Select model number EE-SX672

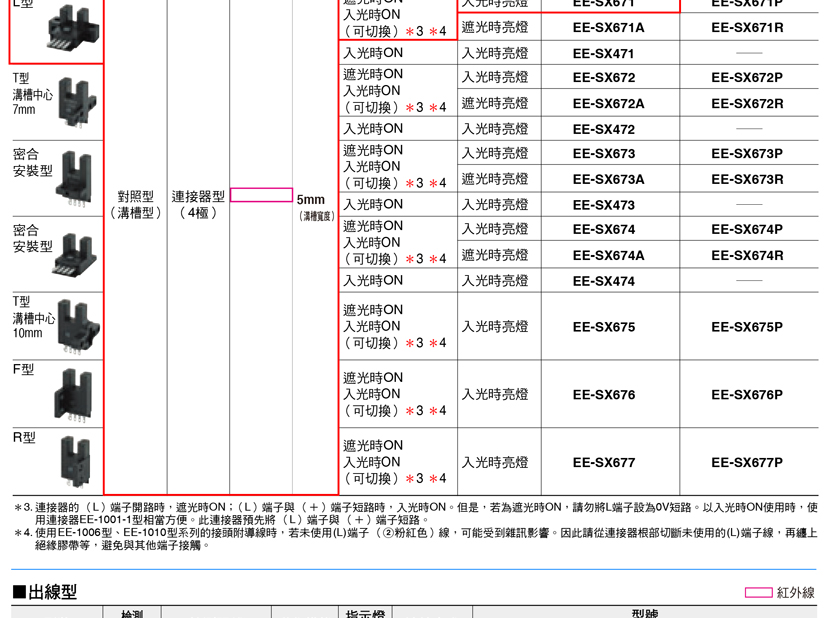pyautogui.click(x=603, y=78)
